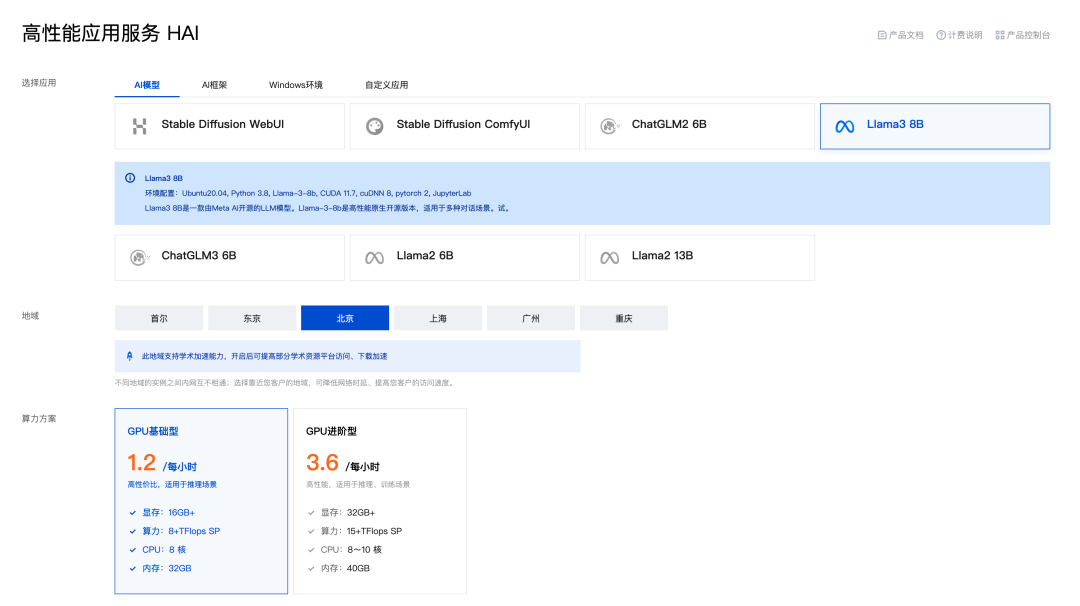Click the Llama2 6B Meta icon
The height and width of the screenshot is (606, 1080).
(x=374, y=257)
